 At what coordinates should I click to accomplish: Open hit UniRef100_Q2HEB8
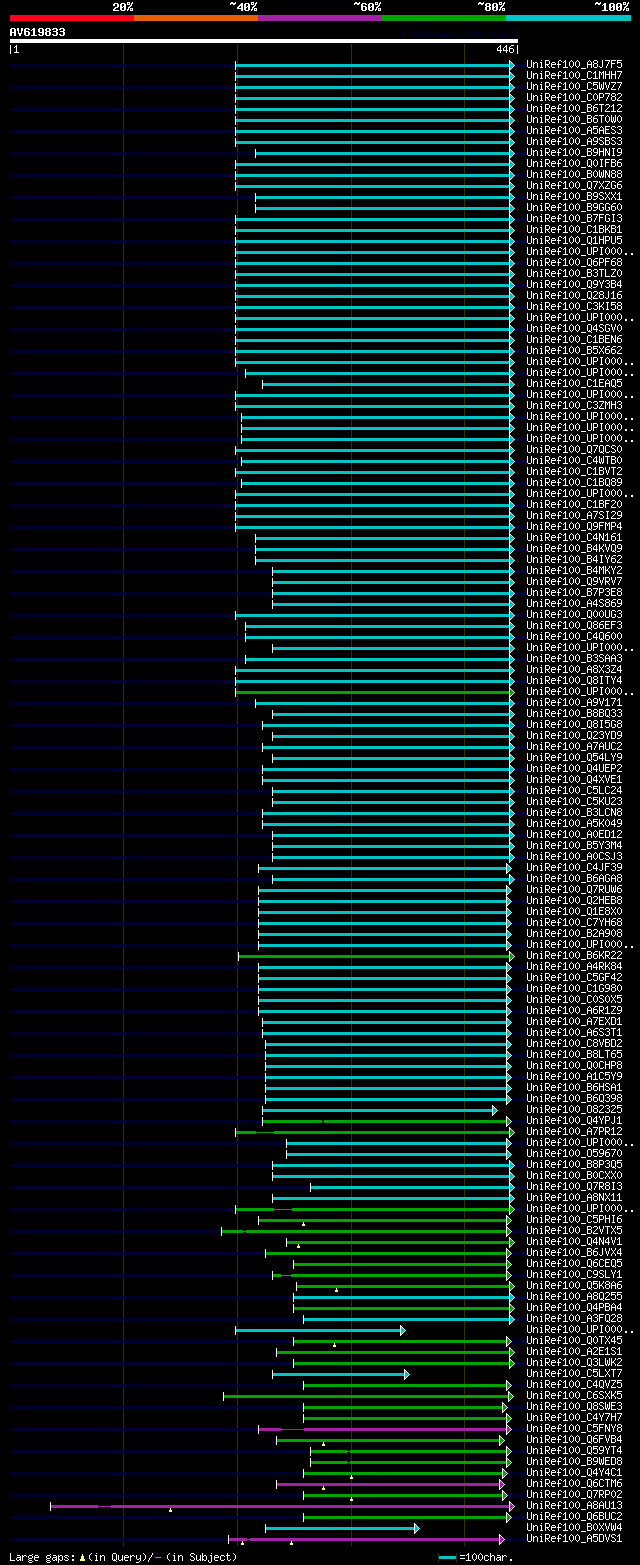(574, 900)
